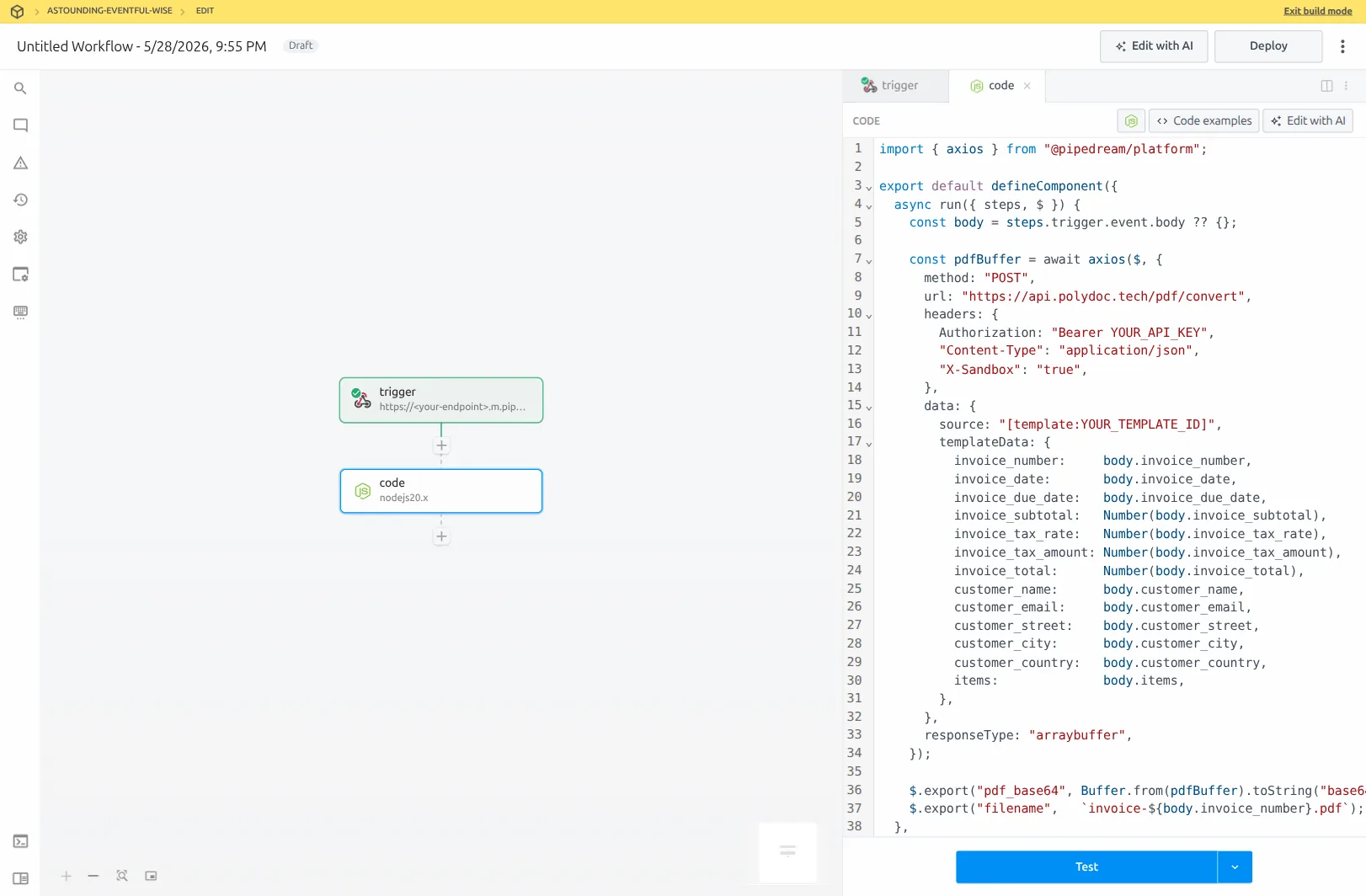Collapse code fold at line 7
Image resolution: width=1366 pixels, height=896 pixels.
point(869,260)
